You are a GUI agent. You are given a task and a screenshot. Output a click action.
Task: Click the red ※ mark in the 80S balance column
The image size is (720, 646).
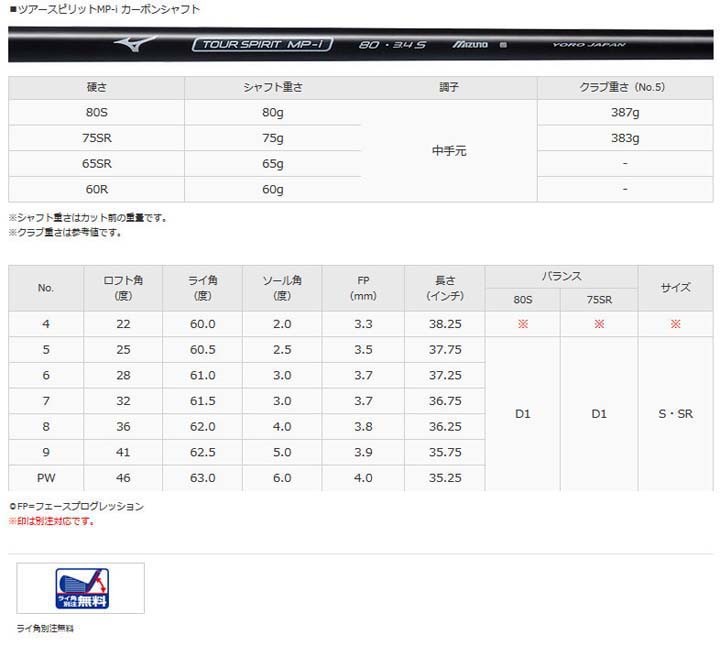coord(523,324)
